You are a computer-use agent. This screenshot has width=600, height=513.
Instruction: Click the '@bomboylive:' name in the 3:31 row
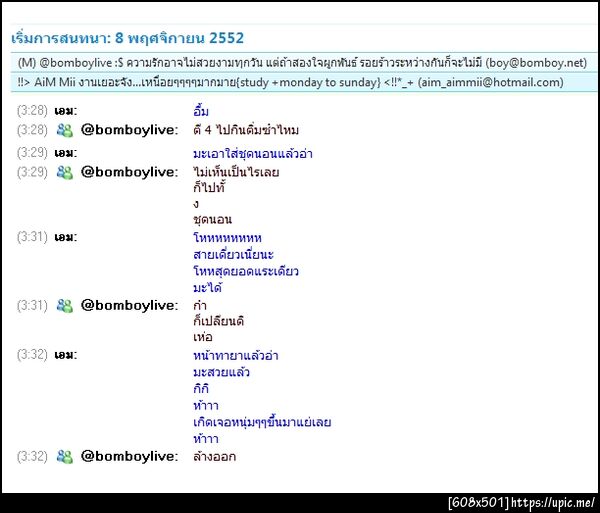pyautogui.click(x=130, y=306)
